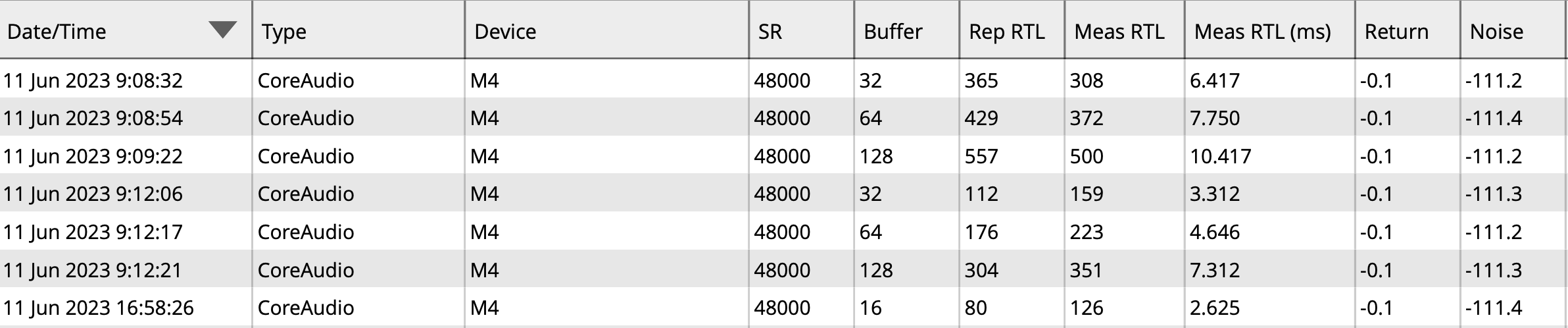Select the 9:09:22 result row
The image size is (1568, 328).
(x=93, y=156)
